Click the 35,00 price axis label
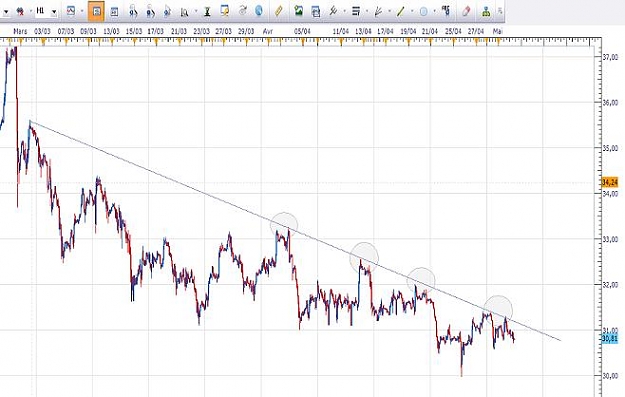Screen dimensions: 625x397 click(611, 148)
